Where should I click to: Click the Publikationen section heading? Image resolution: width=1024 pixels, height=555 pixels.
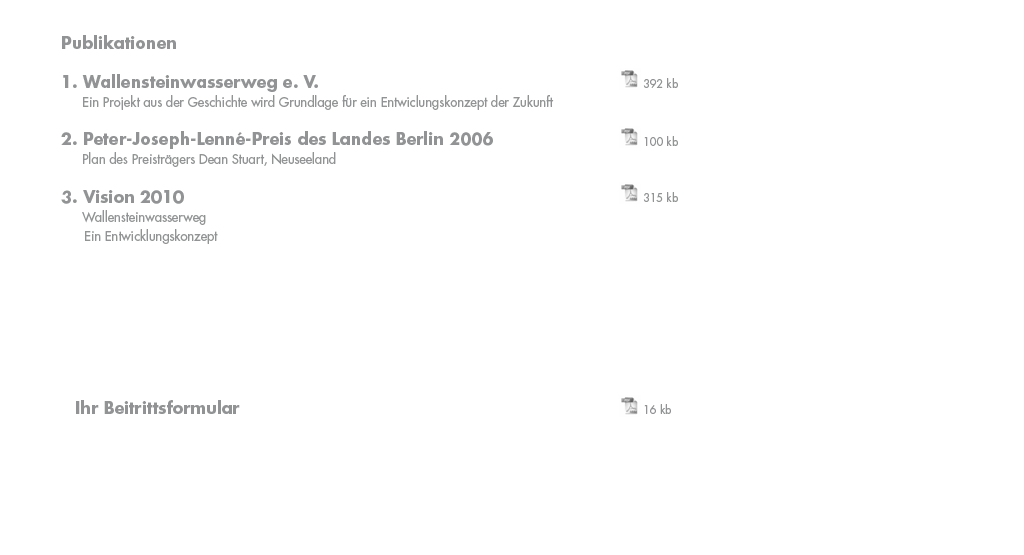tap(119, 43)
